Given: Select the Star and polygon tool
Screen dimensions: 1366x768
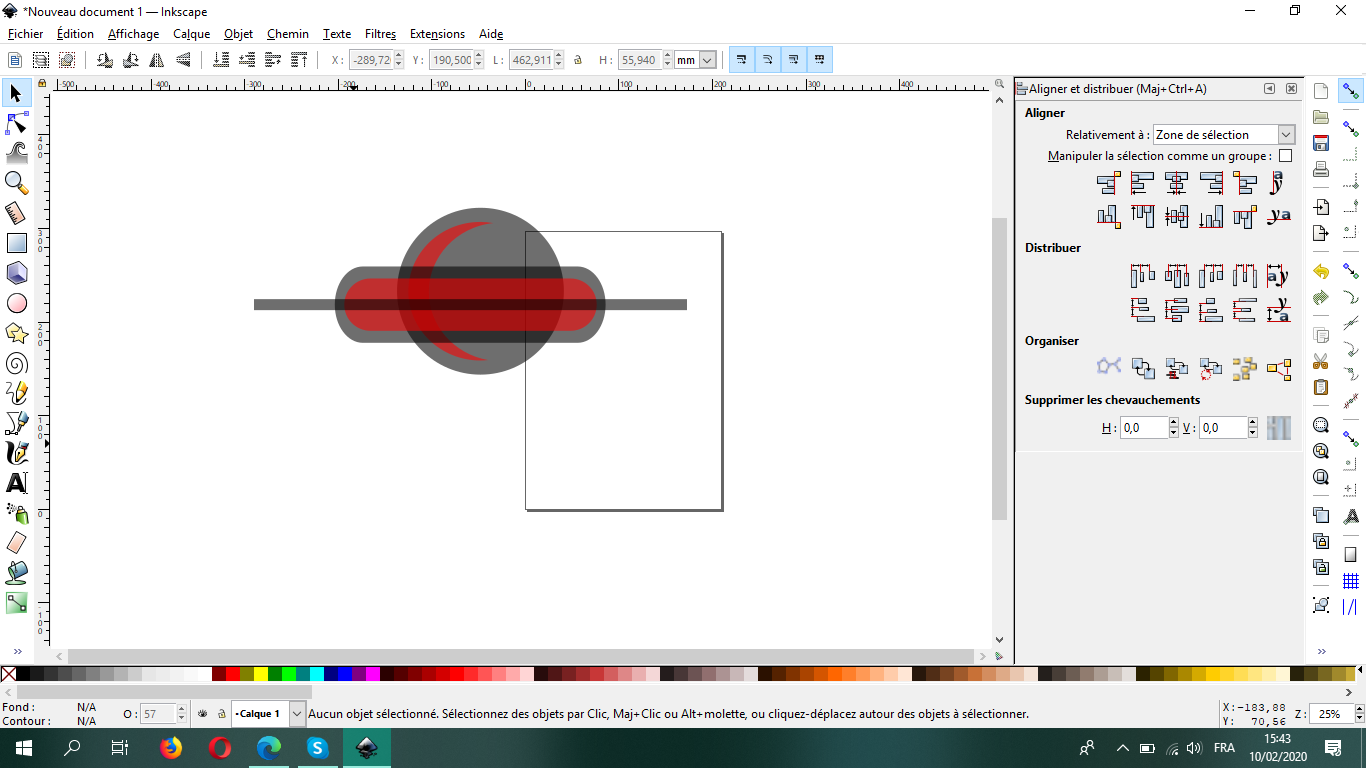Looking at the screenshot, I should pyautogui.click(x=16, y=333).
